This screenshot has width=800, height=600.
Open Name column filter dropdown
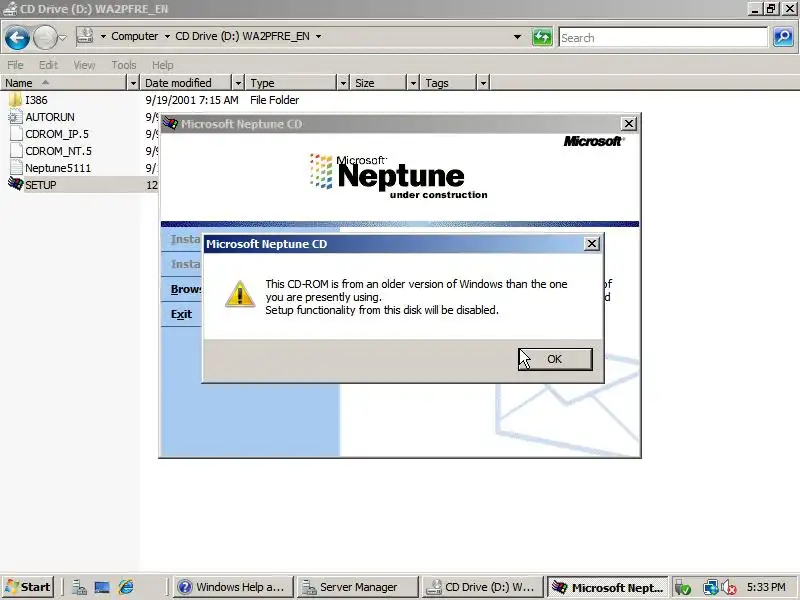(x=133, y=83)
